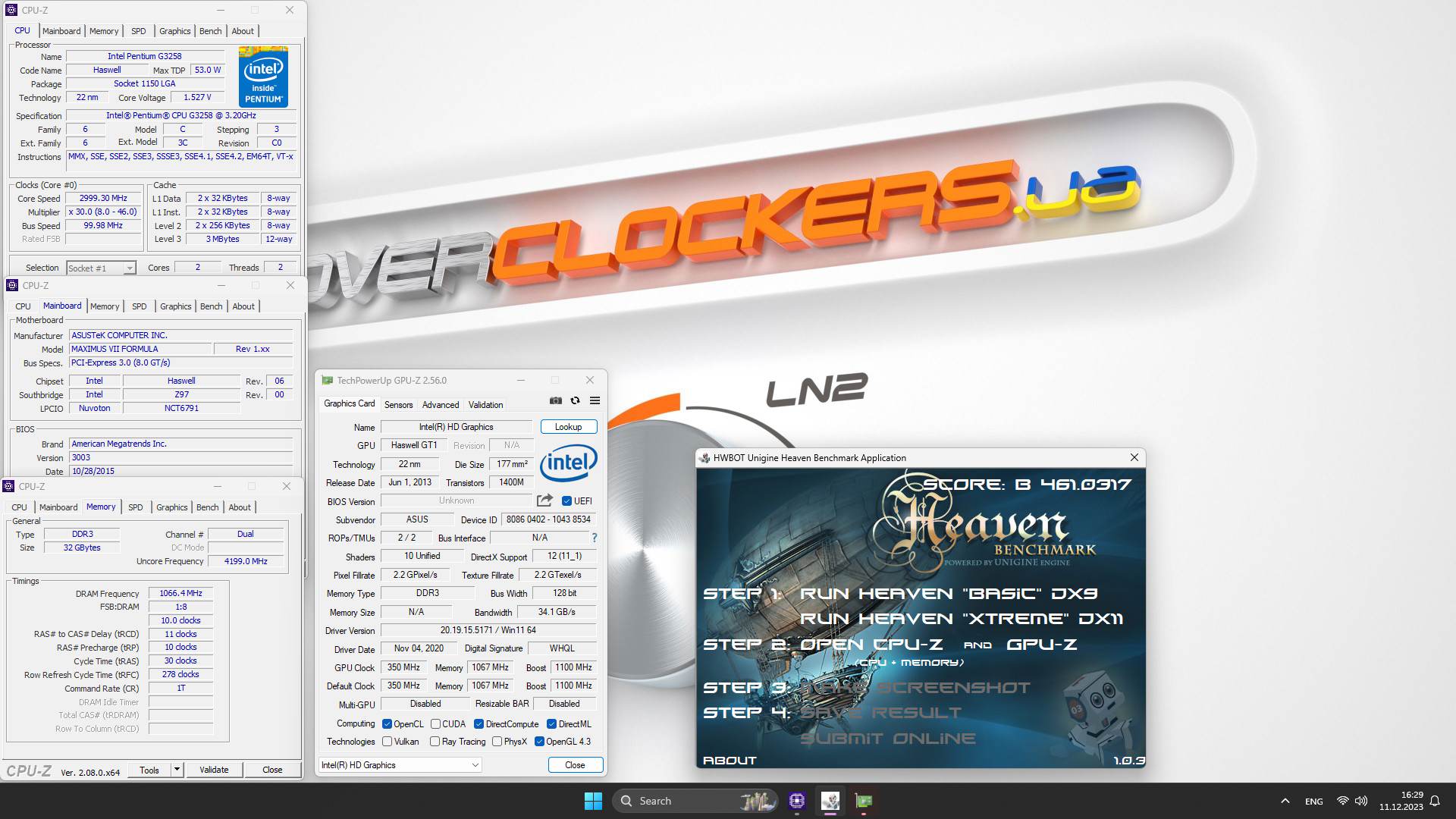Click the GPU-Z Device ID value
Screen dimensions: 1456x819
[548, 519]
